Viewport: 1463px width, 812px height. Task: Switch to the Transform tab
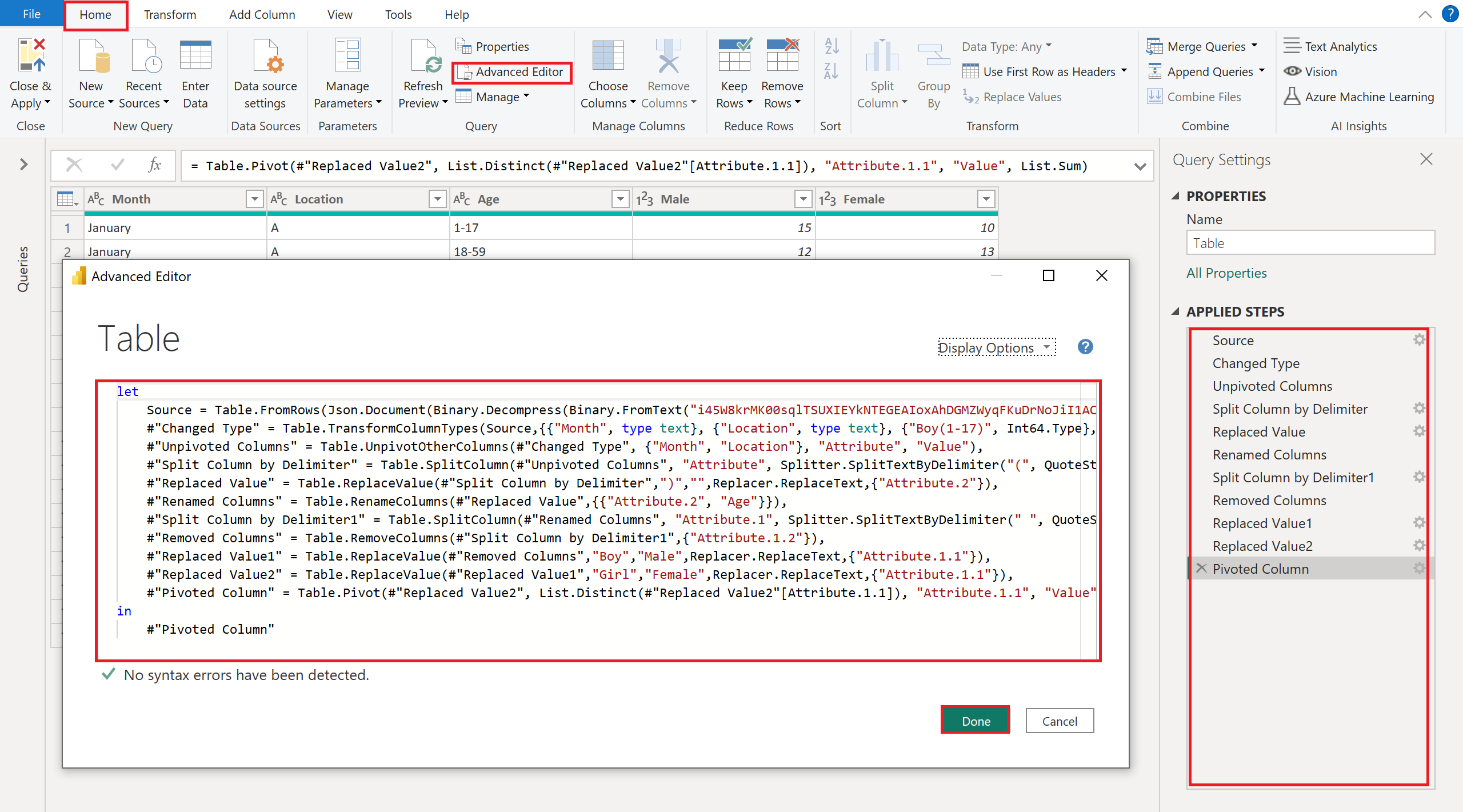click(x=170, y=15)
